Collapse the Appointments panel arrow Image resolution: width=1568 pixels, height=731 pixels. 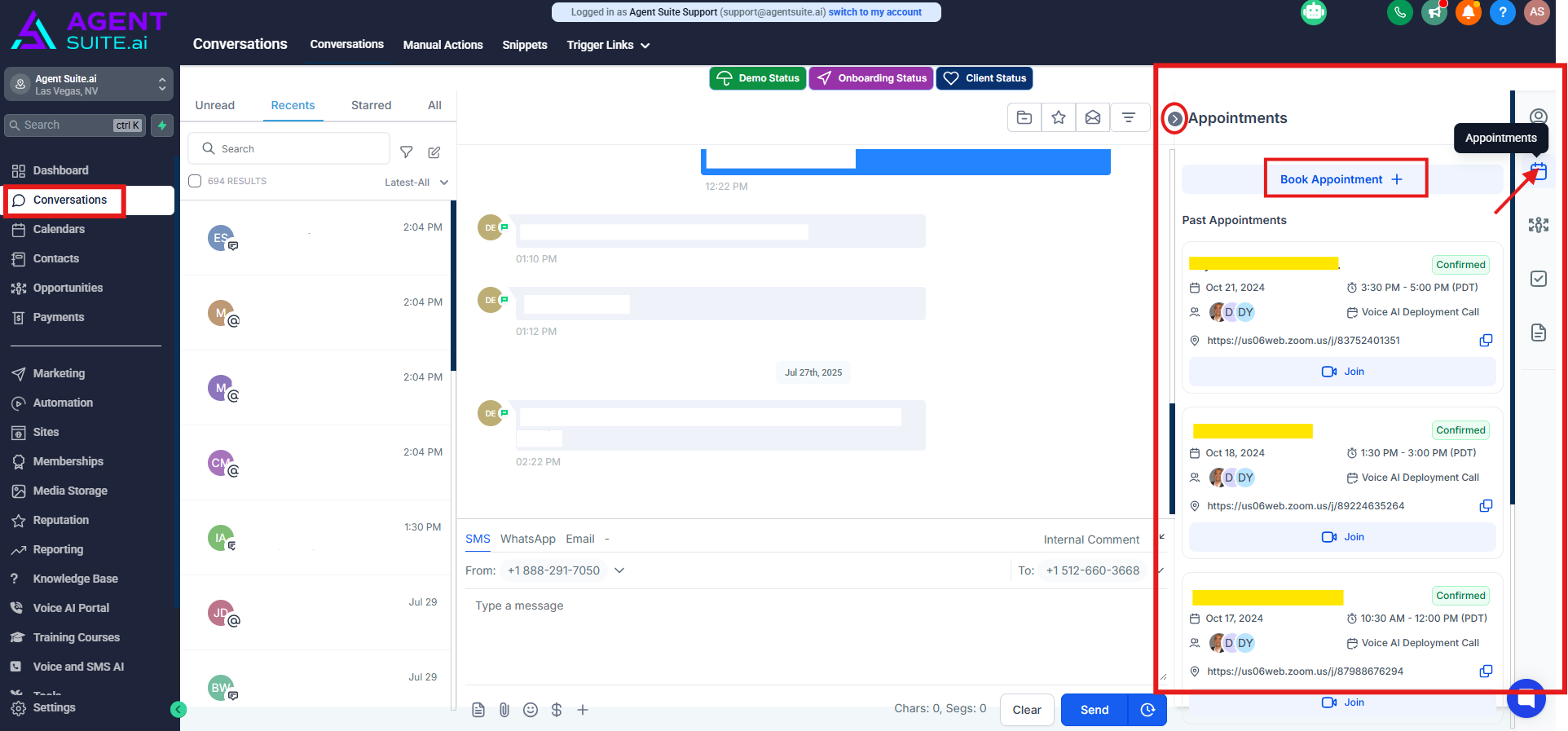pos(1174,119)
